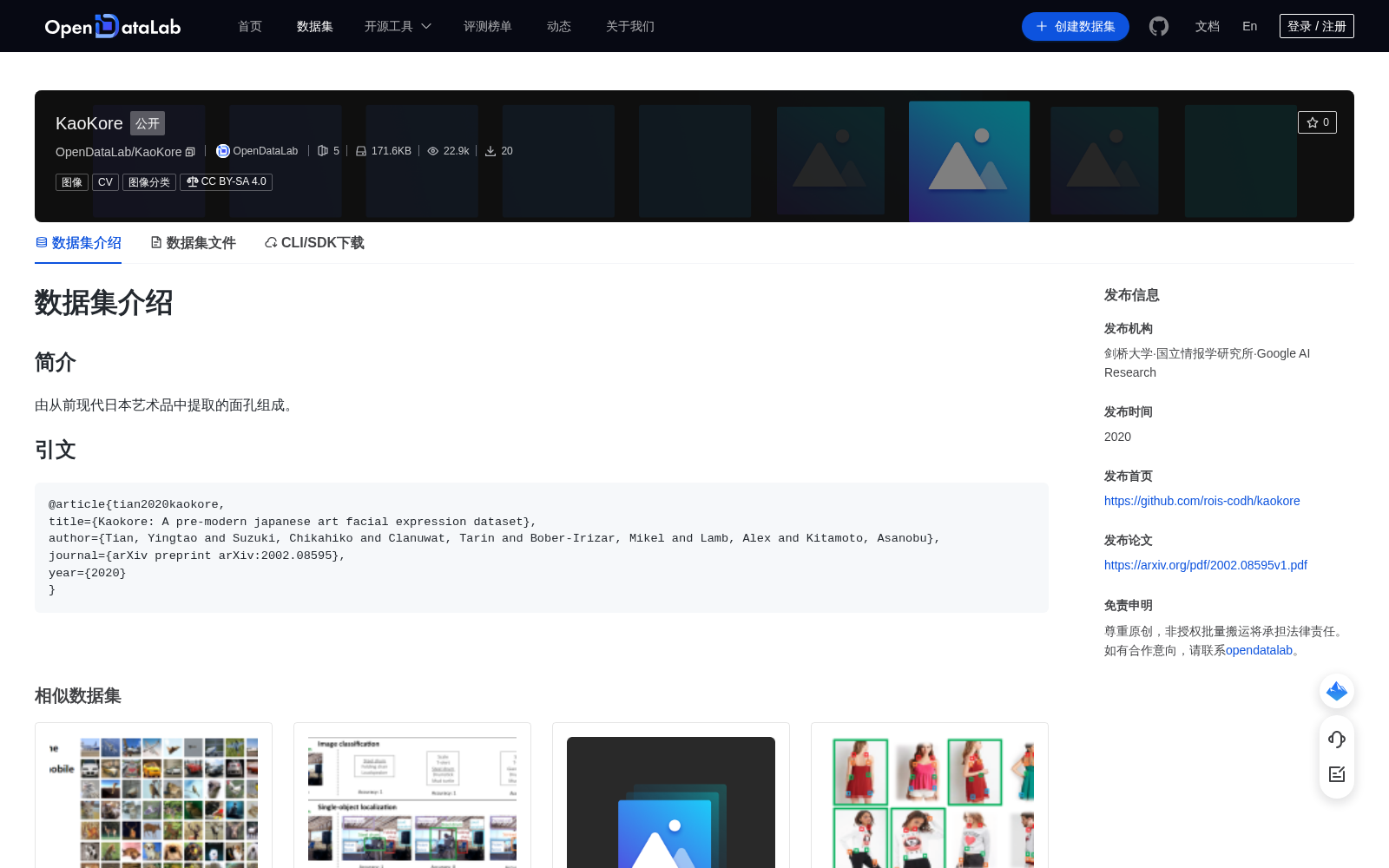
Task: Click the opendatalab contact link
Action: click(x=1259, y=650)
